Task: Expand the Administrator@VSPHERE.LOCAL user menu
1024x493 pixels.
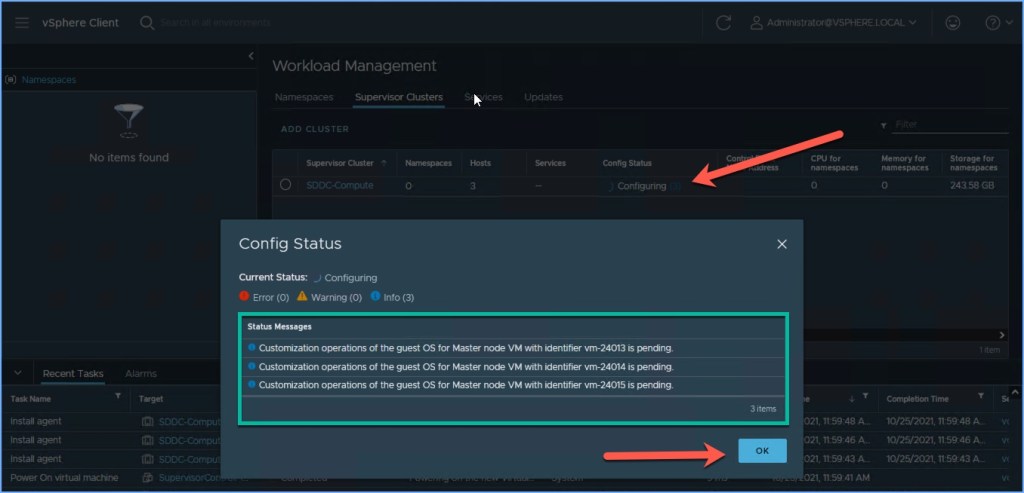Action: (x=834, y=22)
